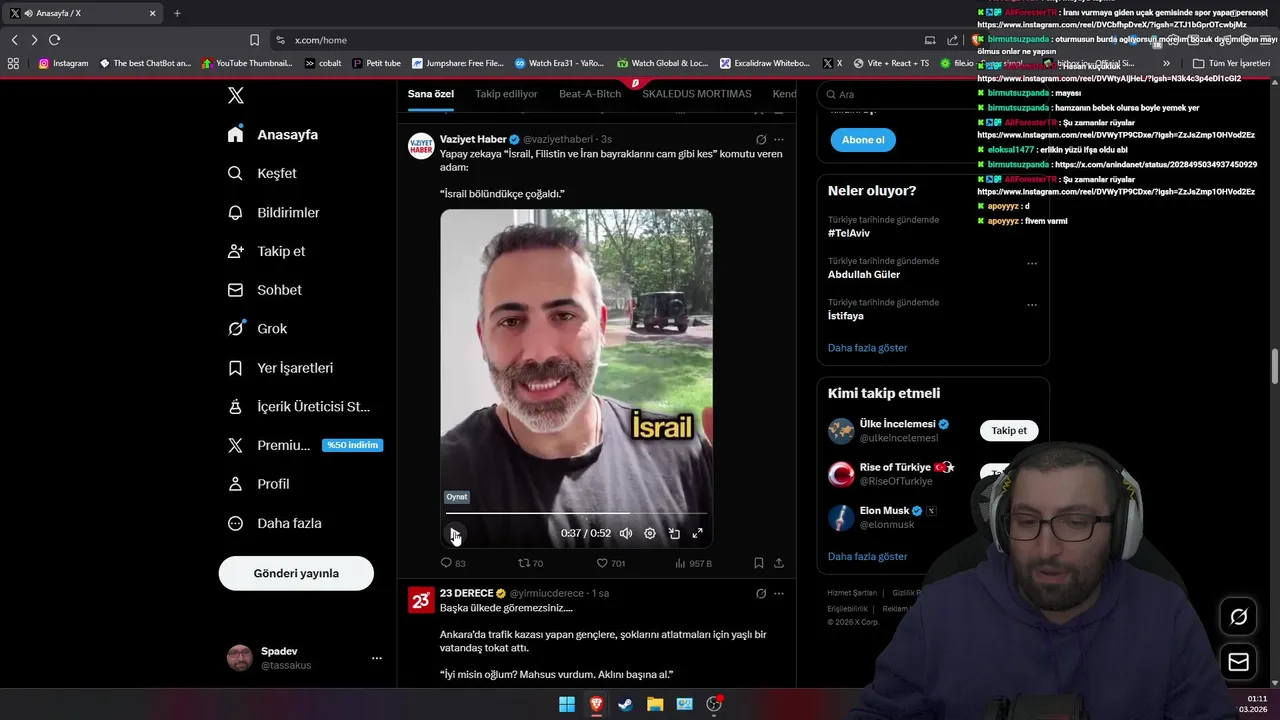This screenshot has height=720, width=1280.
Task: Show more under Neler oluyor
Action: [x=868, y=348]
